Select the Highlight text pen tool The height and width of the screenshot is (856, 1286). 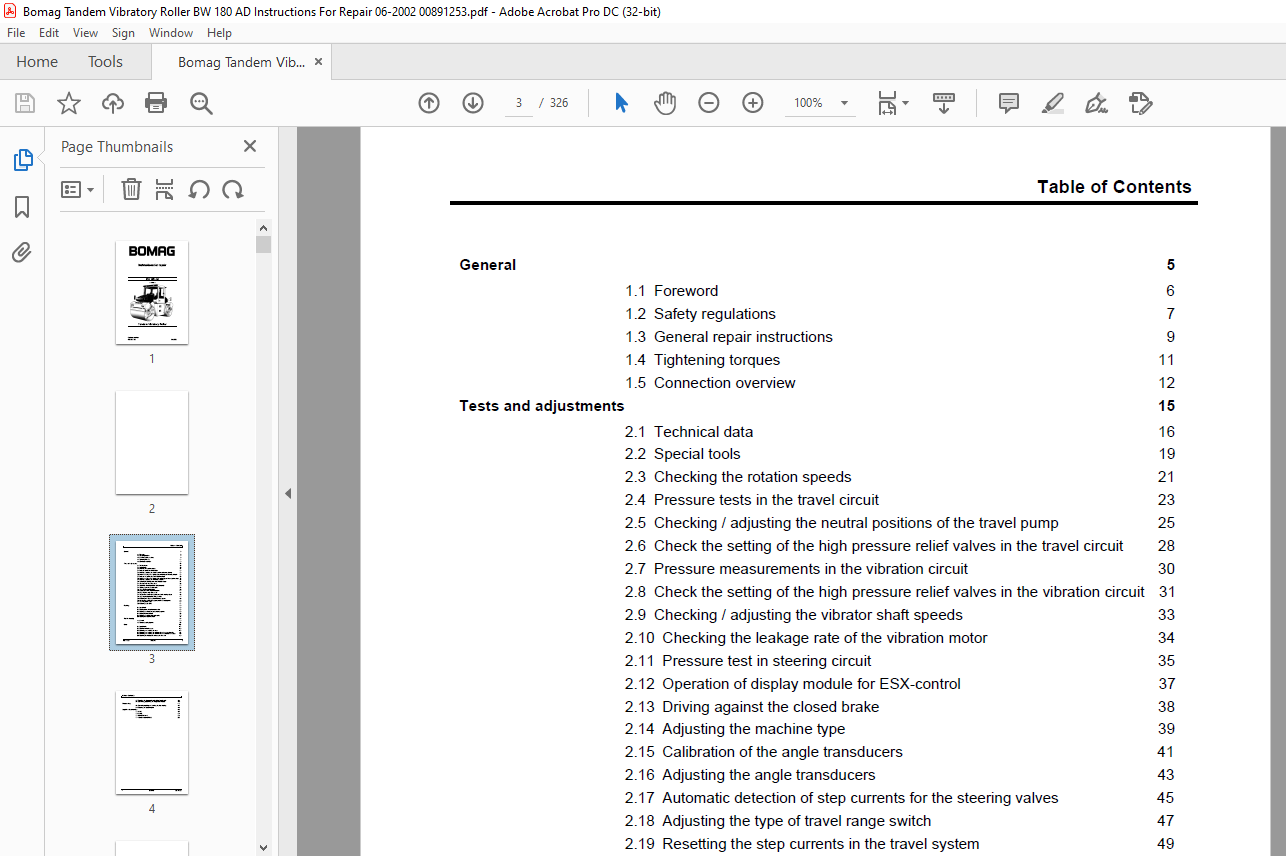(1053, 103)
